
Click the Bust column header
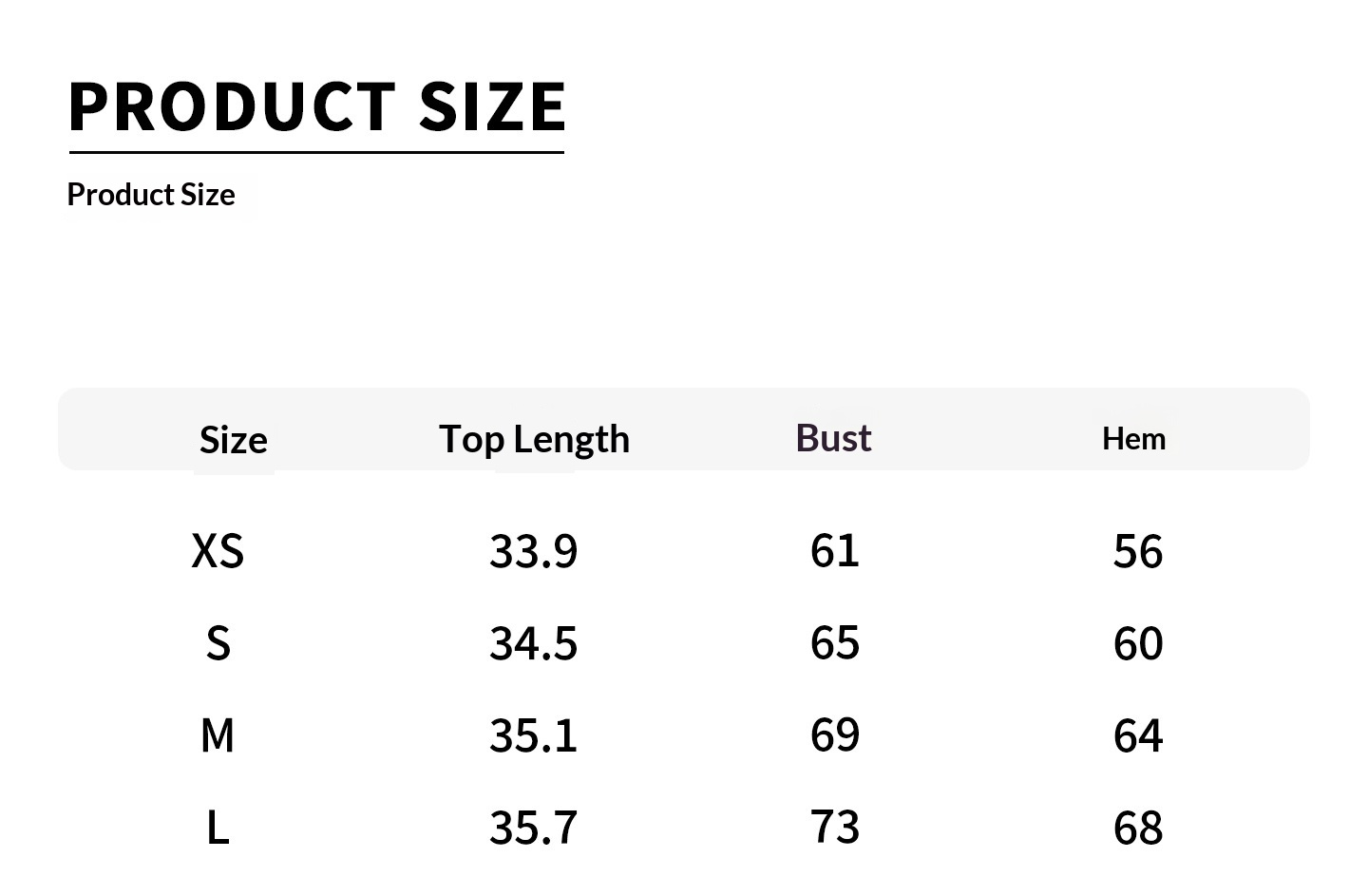coord(833,438)
